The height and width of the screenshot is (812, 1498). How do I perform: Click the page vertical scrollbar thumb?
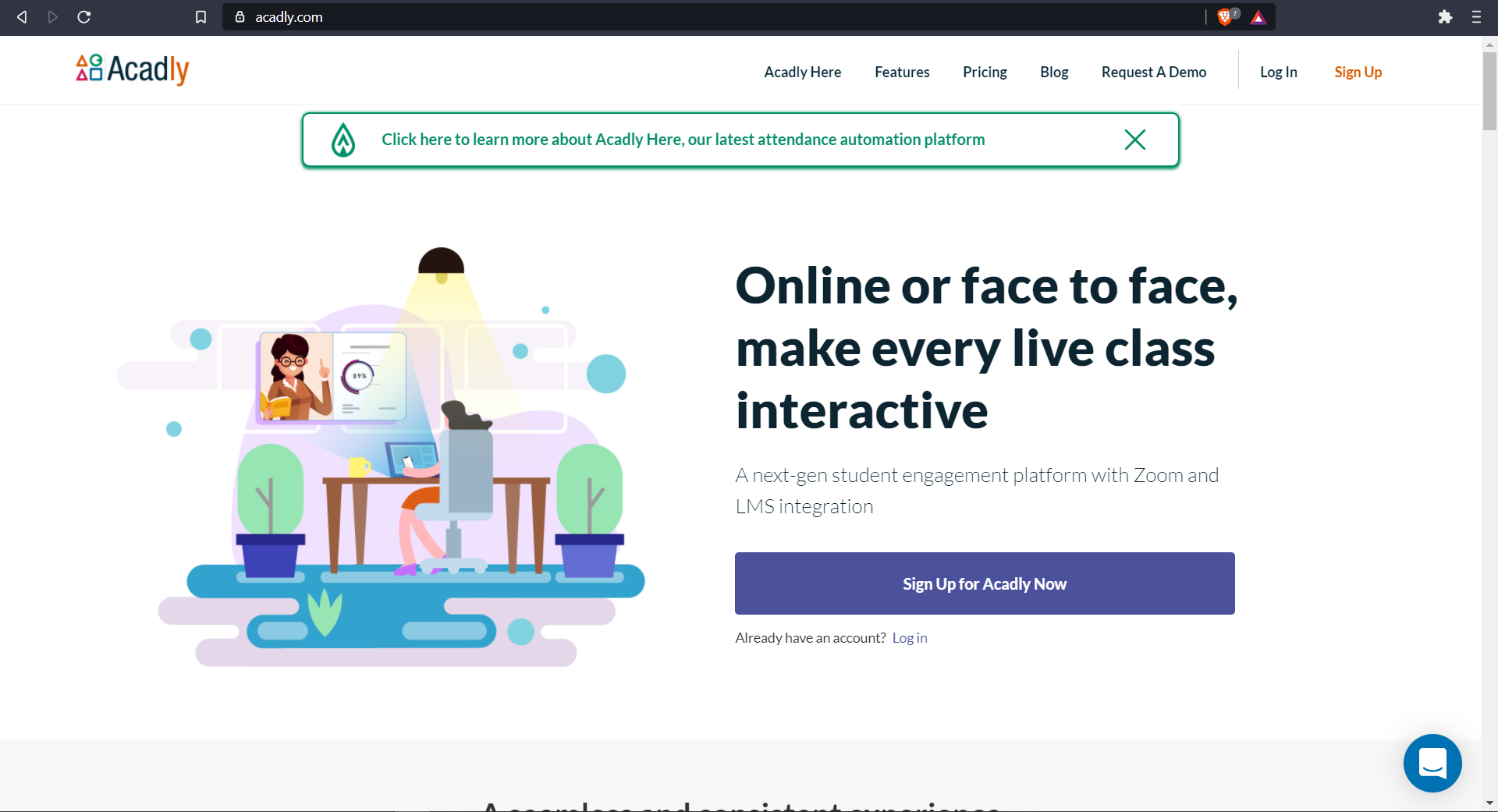click(x=1489, y=90)
